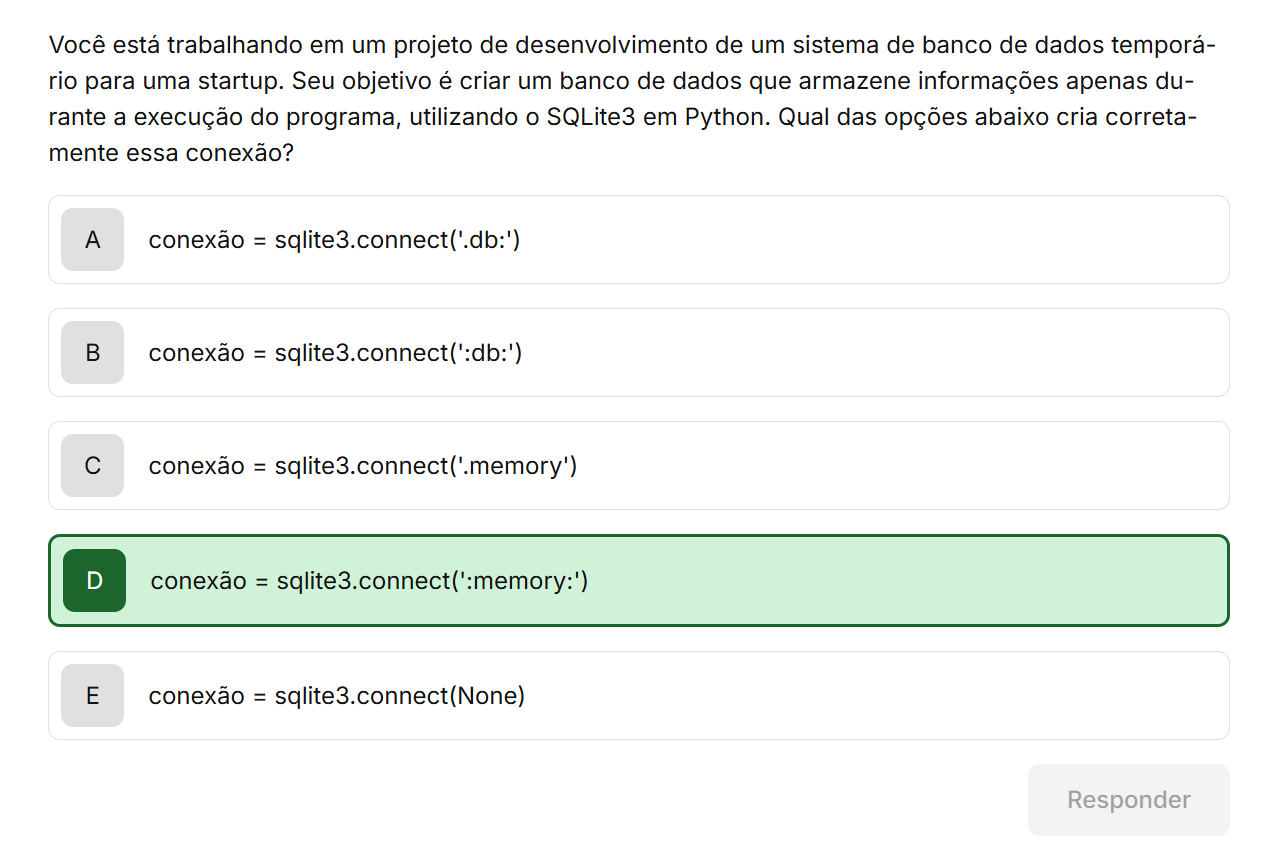Click the letter E badge
This screenshot has height=841, width=1280.
click(92, 695)
